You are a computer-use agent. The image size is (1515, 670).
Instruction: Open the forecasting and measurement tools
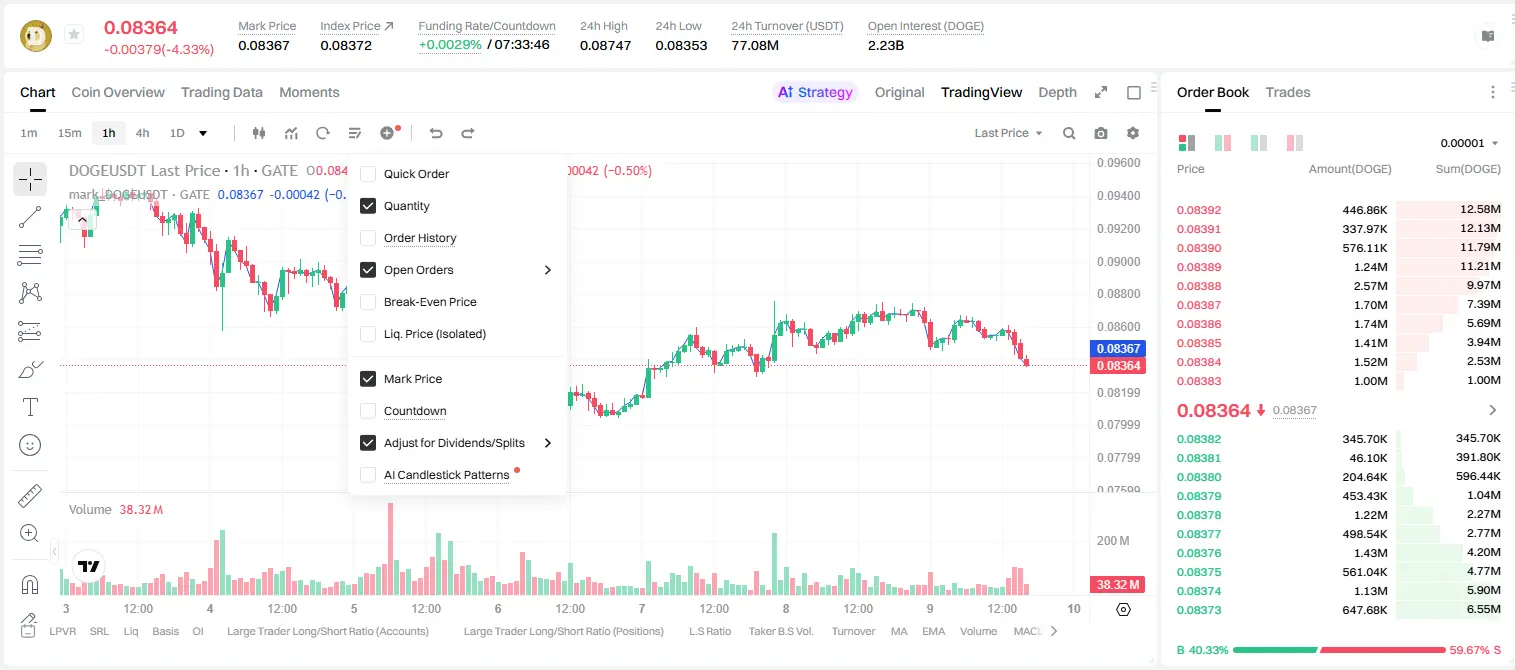point(30,331)
